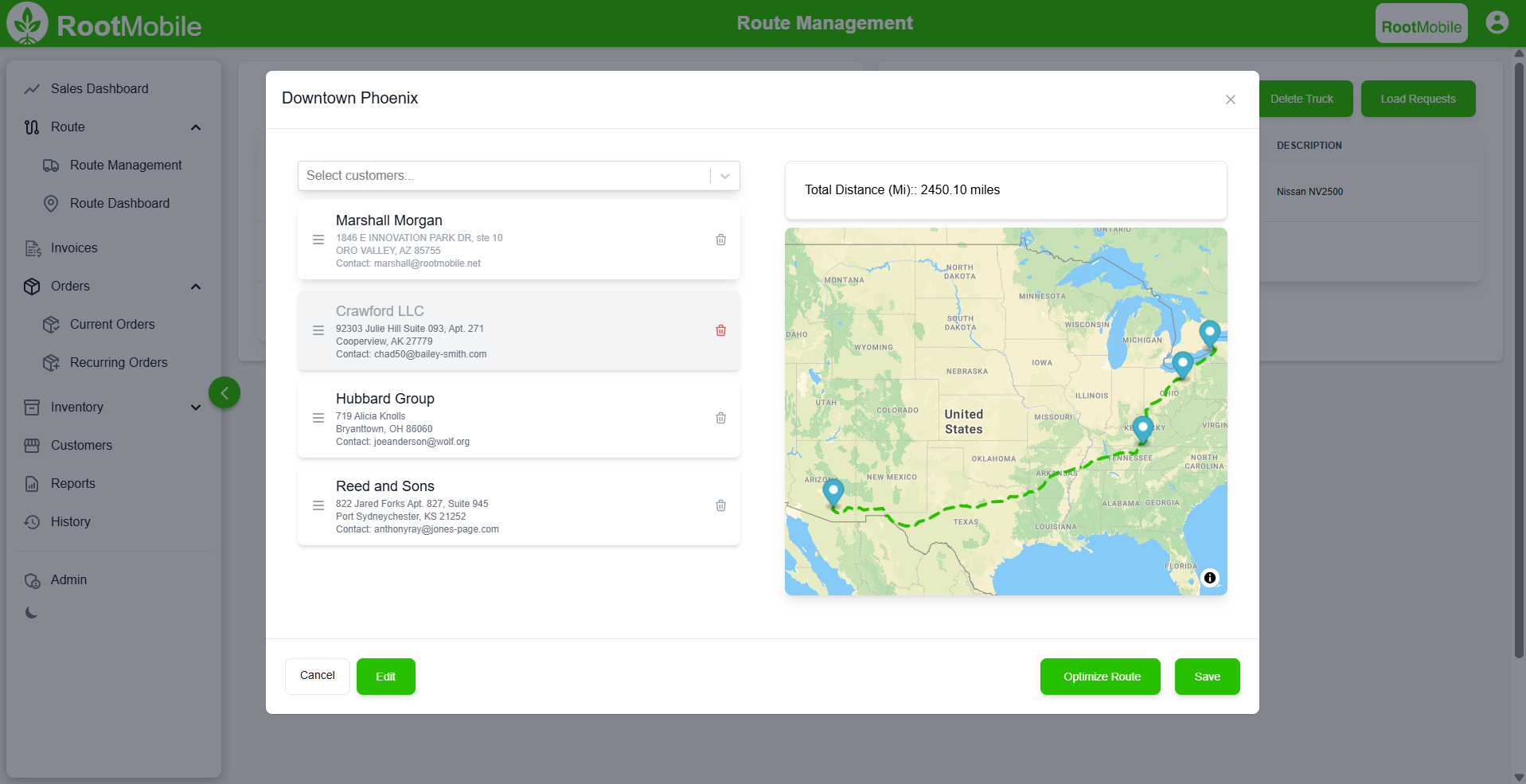The image size is (1526, 784).
Task: Remove Hubbard Group using its trash icon
Action: point(720,418)
